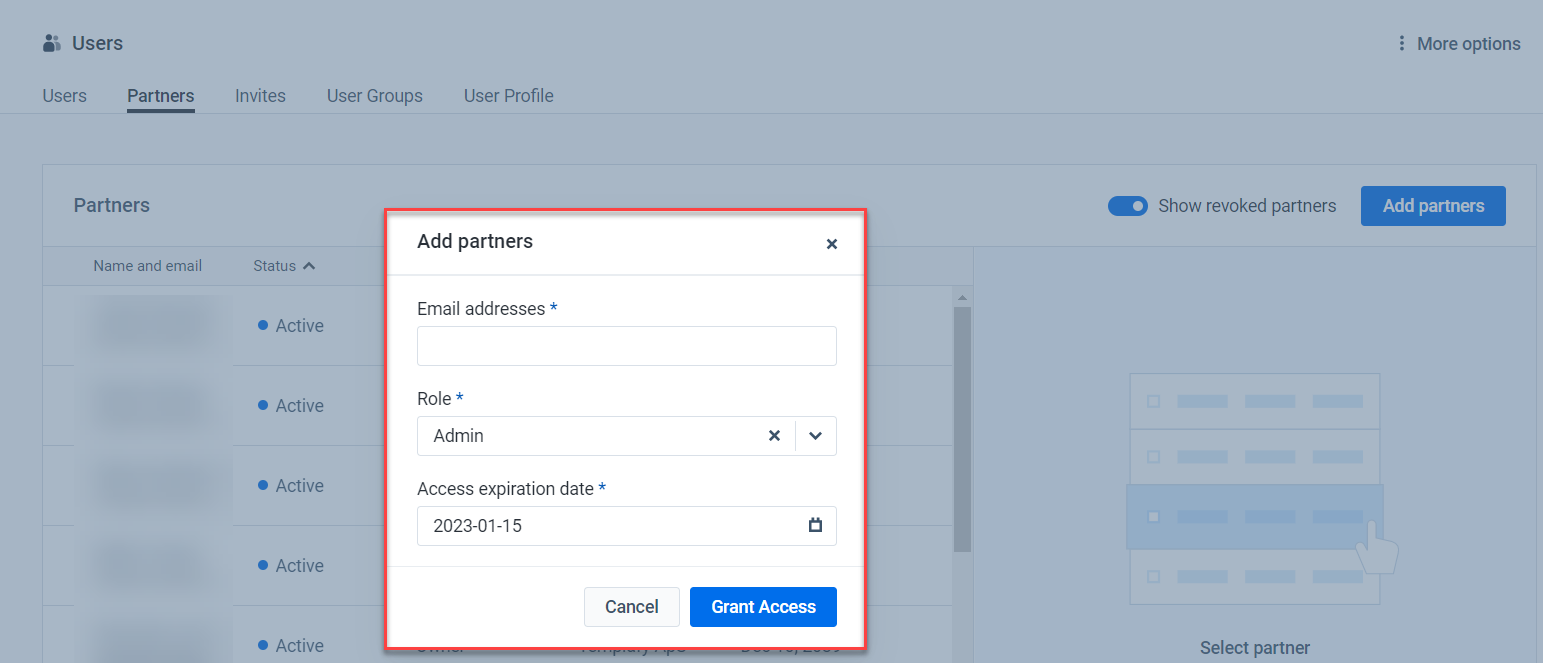This screenshot has height=663, width=1543.
Task: Click the partners table vertical scrollbar
Action: pyautogui.click(x=962, y=430)
